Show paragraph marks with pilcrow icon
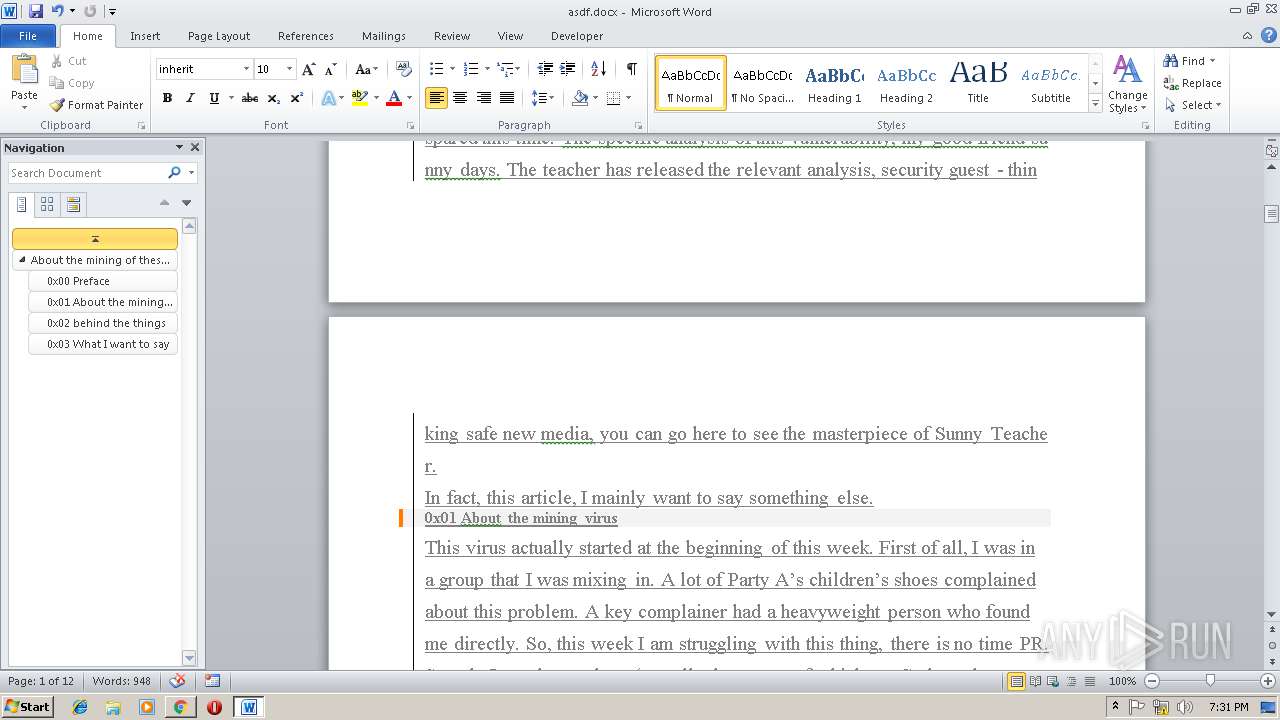The width and height of the screenshot is (1280, 720). (631, 69)
